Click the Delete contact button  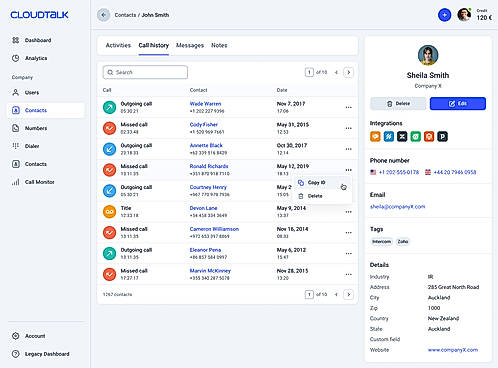398,104
